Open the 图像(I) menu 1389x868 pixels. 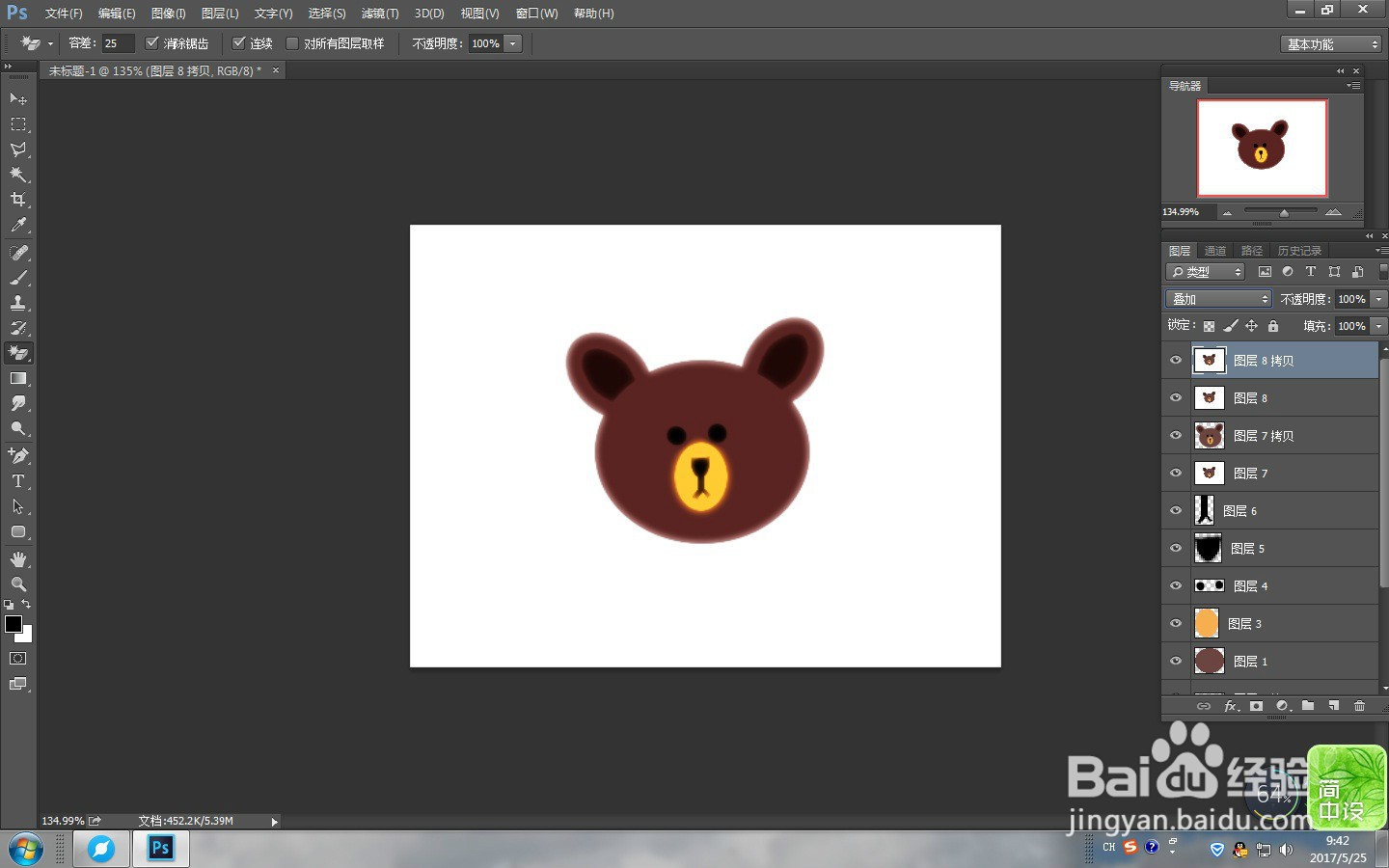(x=168, y=14)
